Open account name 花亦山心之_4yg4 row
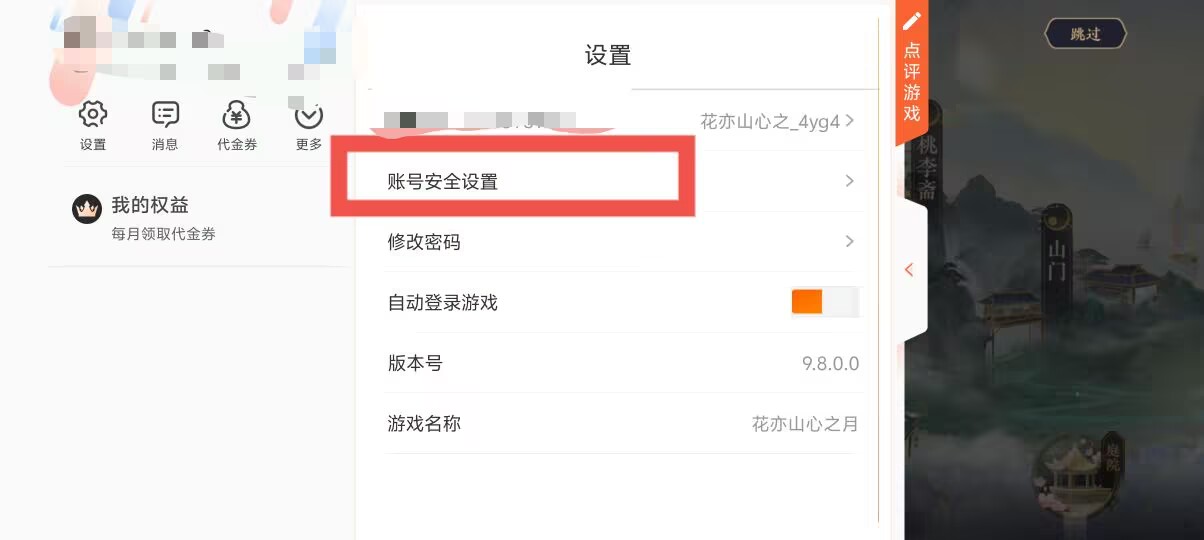The width and height of the screenshot is (1204, 540). (621, 121)
